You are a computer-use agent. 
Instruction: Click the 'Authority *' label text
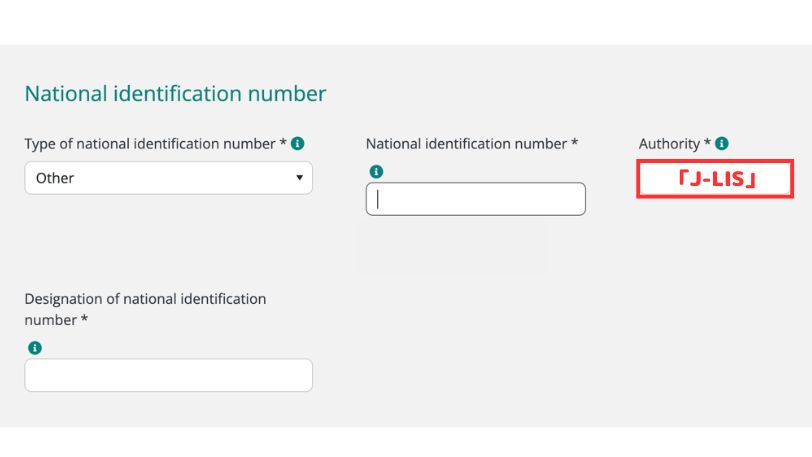(670, 144)
